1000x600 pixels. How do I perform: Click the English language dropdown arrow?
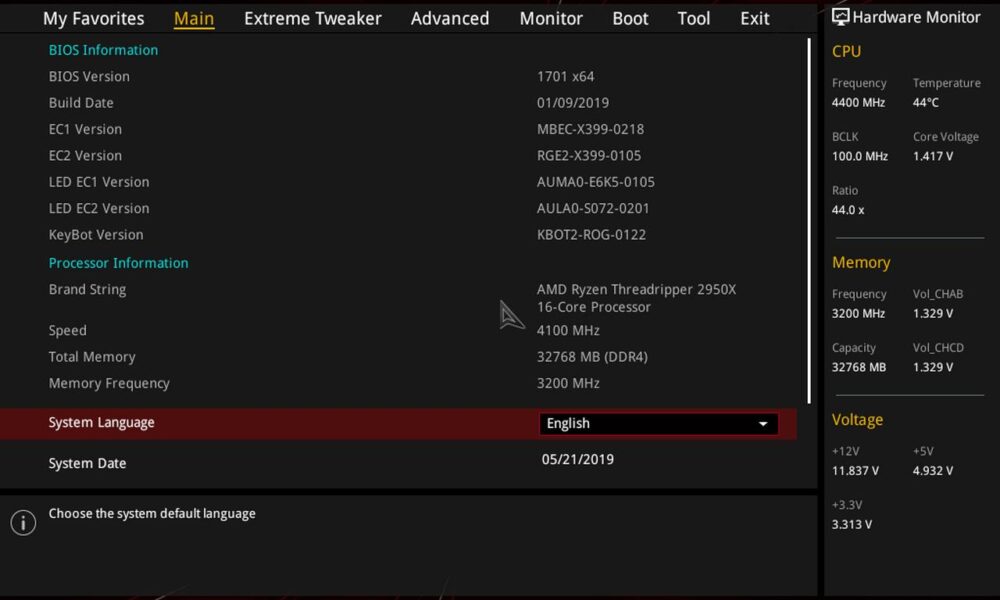[x=763, y=423]
